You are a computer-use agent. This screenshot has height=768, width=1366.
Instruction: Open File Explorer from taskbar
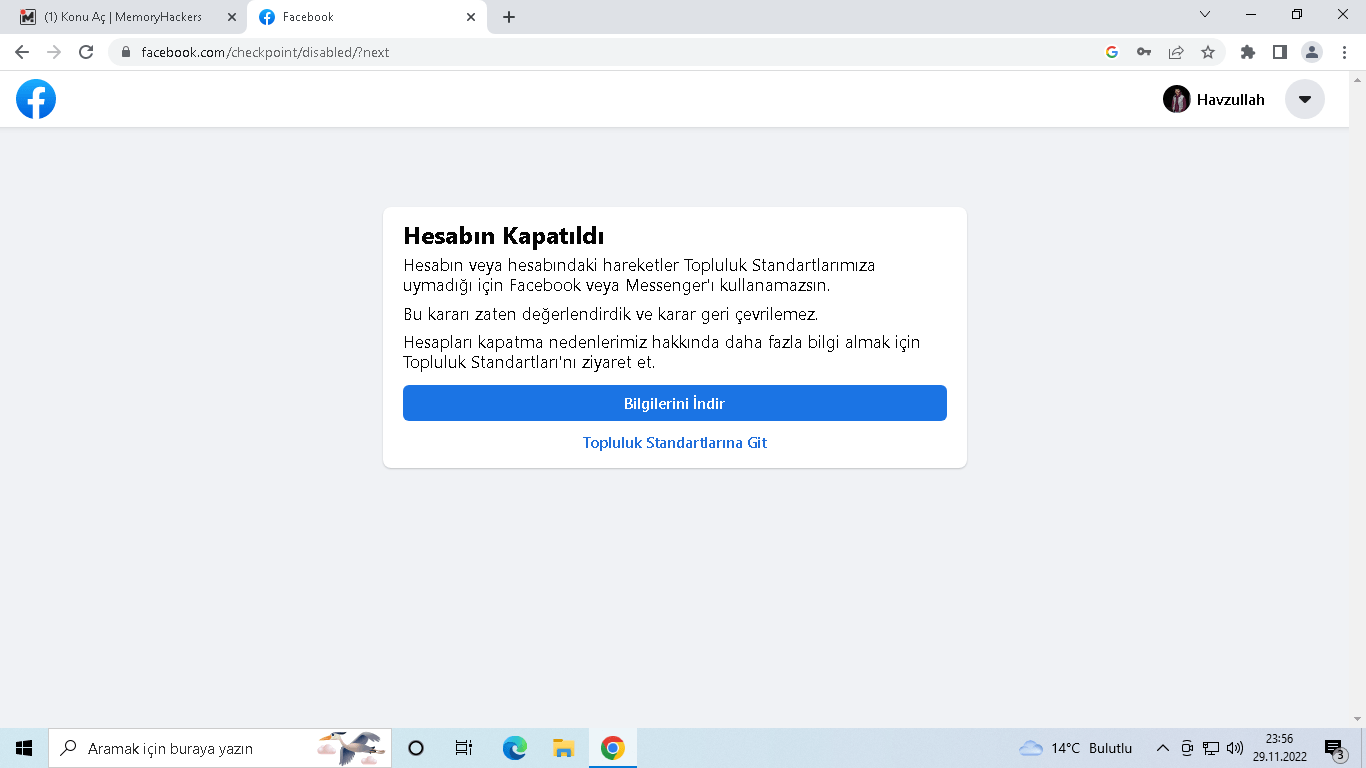point(563,748)
